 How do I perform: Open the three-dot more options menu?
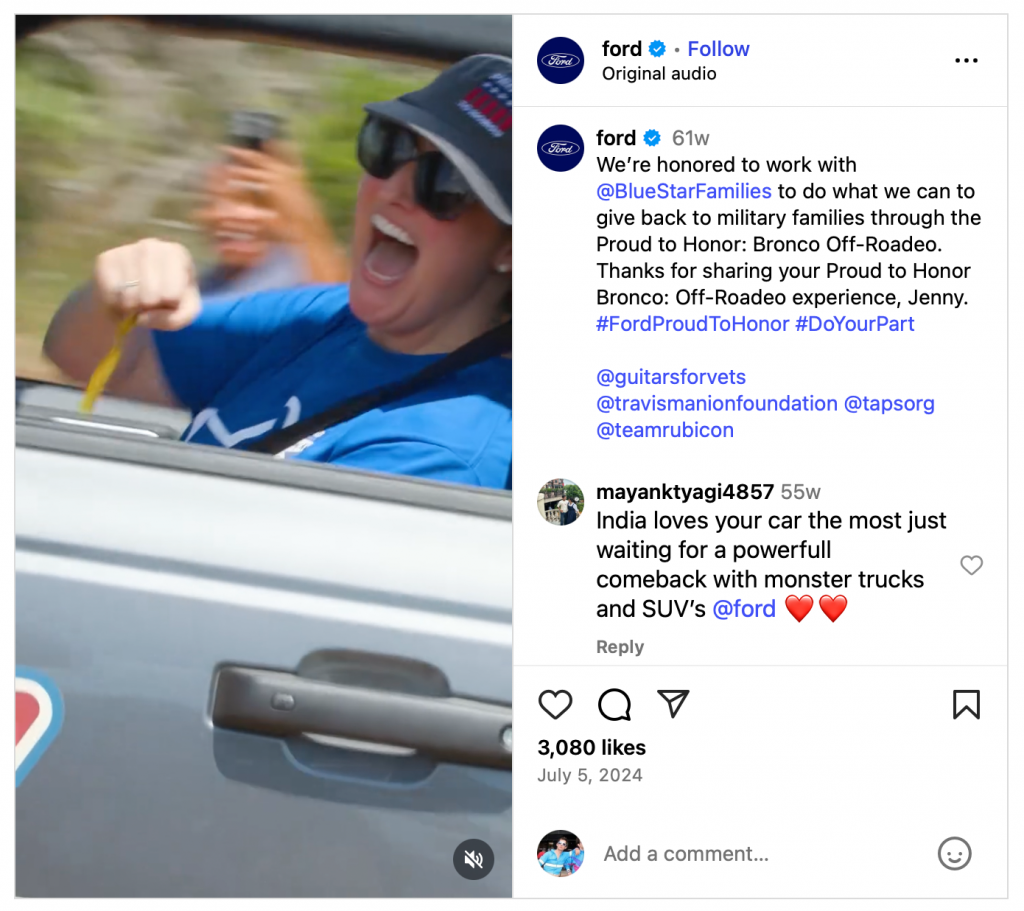[x=966, y=61]
